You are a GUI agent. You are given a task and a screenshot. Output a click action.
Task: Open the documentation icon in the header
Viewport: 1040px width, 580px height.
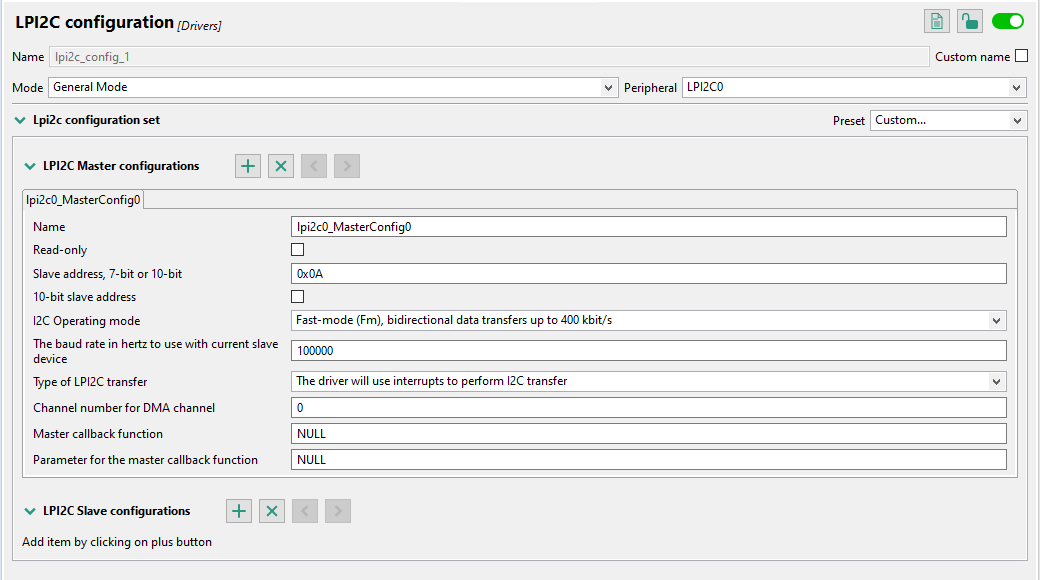point(937,21)
